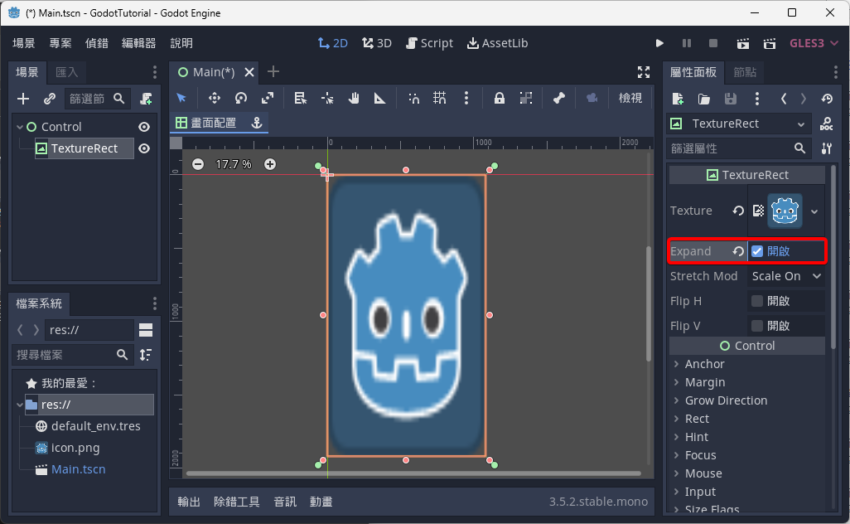
Task: Open the inspector history icon
Action: [827, 99]
